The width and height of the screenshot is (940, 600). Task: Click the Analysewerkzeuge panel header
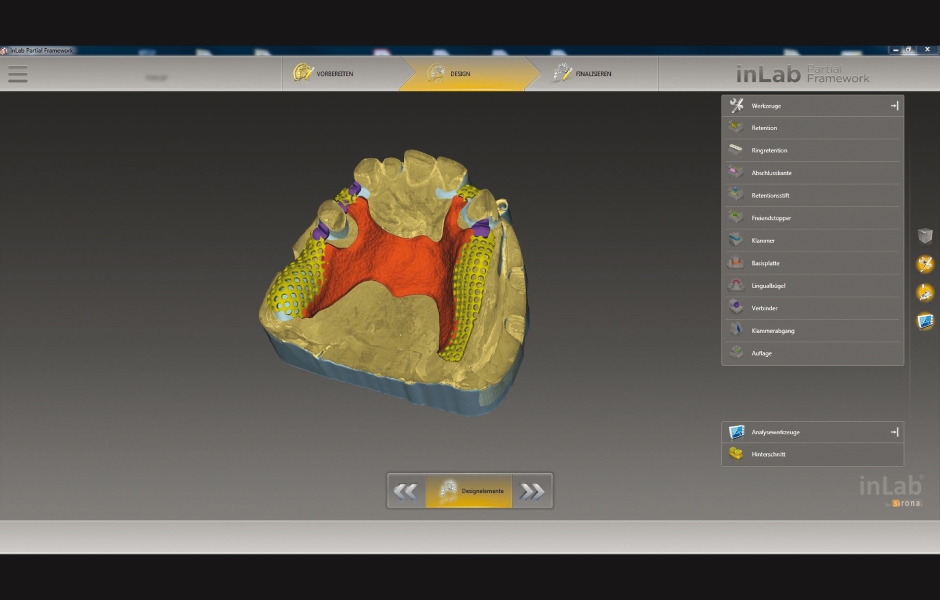tap(812, 432)
